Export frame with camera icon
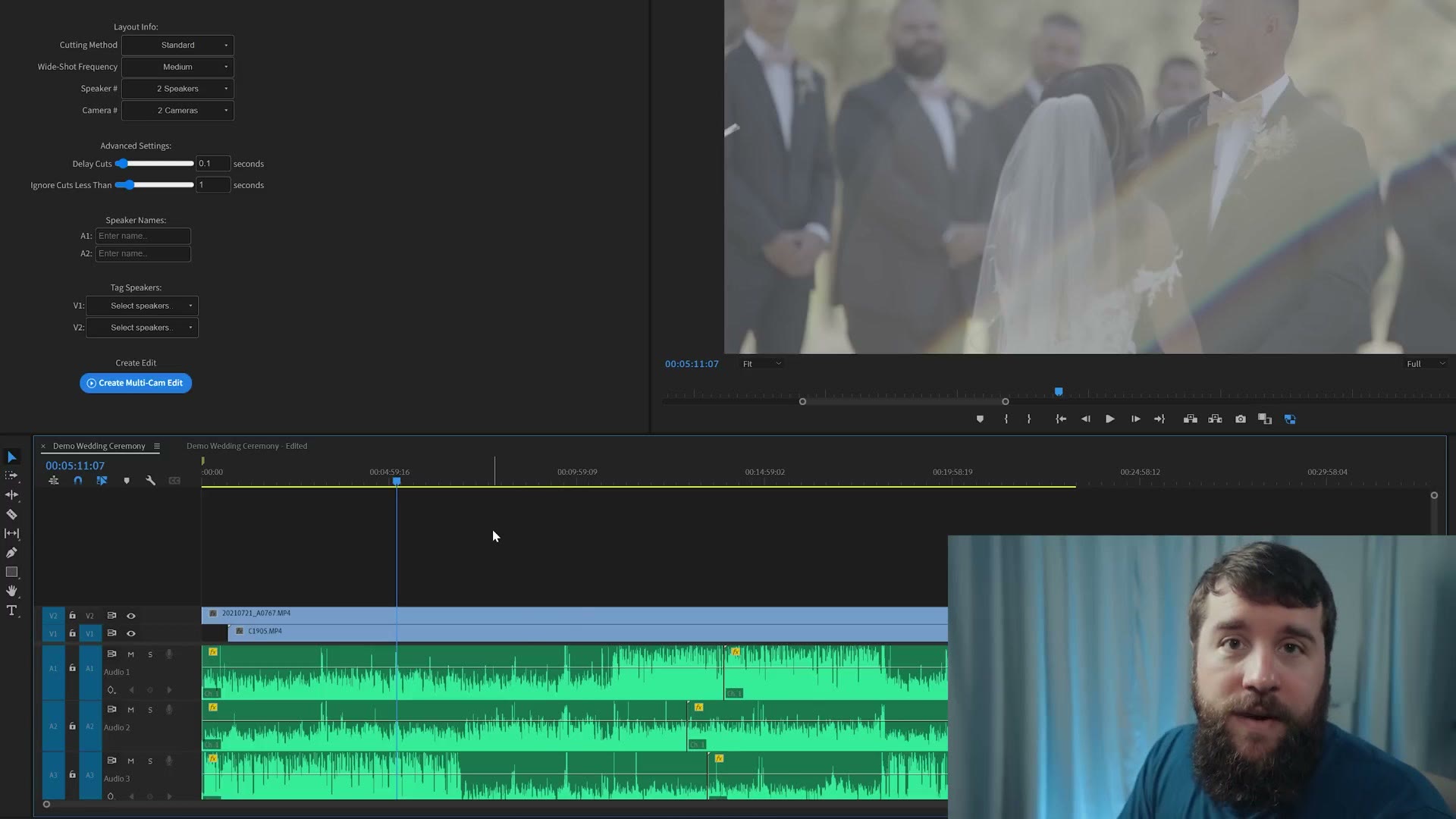The width and height of the screenshot is (1456, 819). click(x=1241, y=419)
